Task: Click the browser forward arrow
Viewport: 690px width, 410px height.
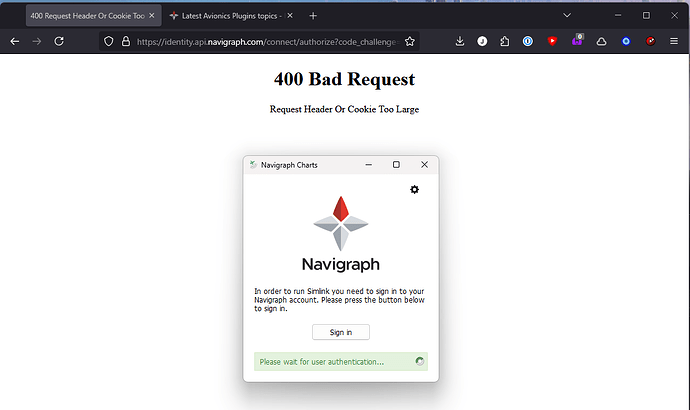Action: click(37, 41)
